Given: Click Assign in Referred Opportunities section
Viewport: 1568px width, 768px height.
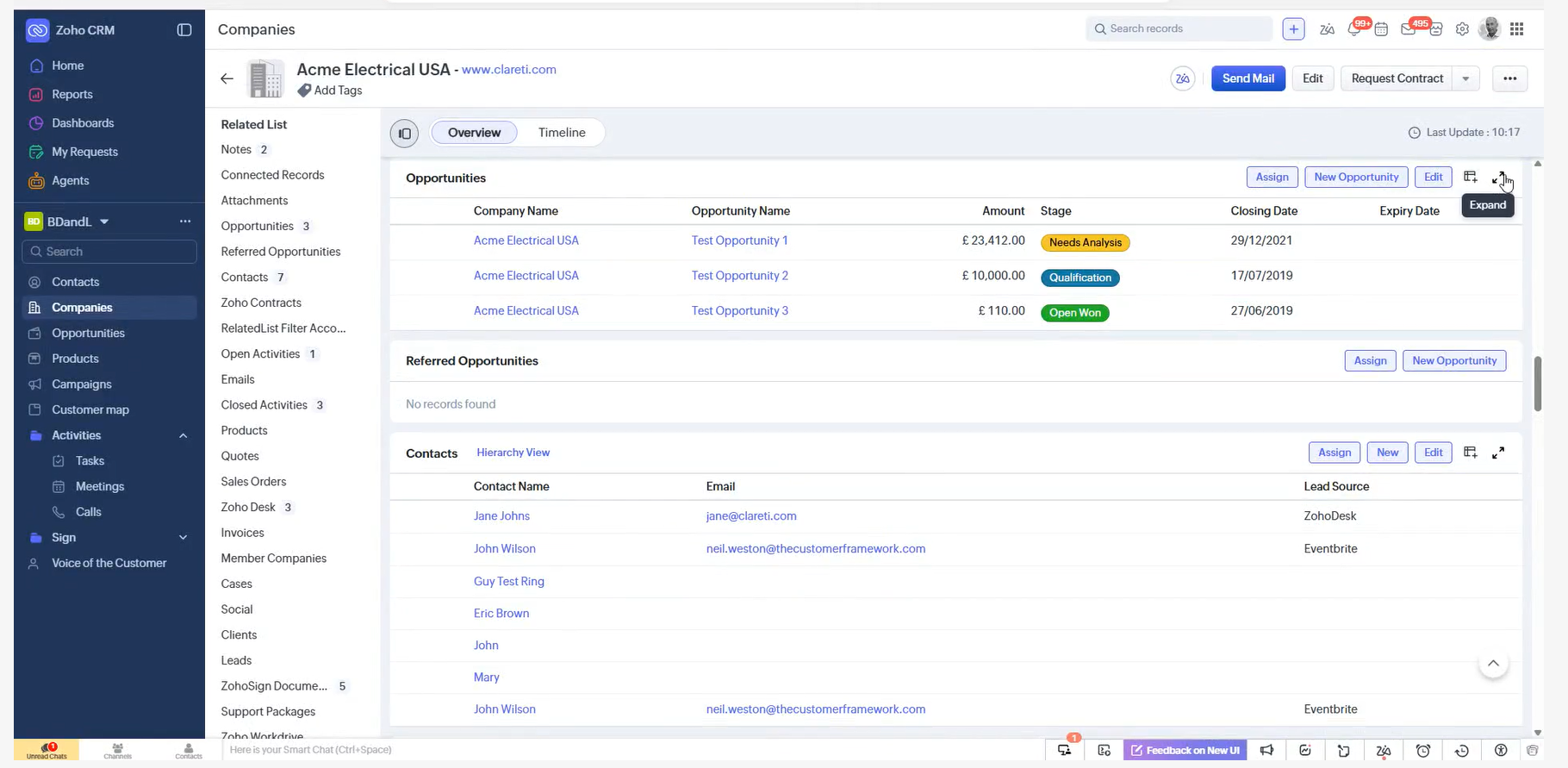Looking at the screenshot, I should (1370, 361).
